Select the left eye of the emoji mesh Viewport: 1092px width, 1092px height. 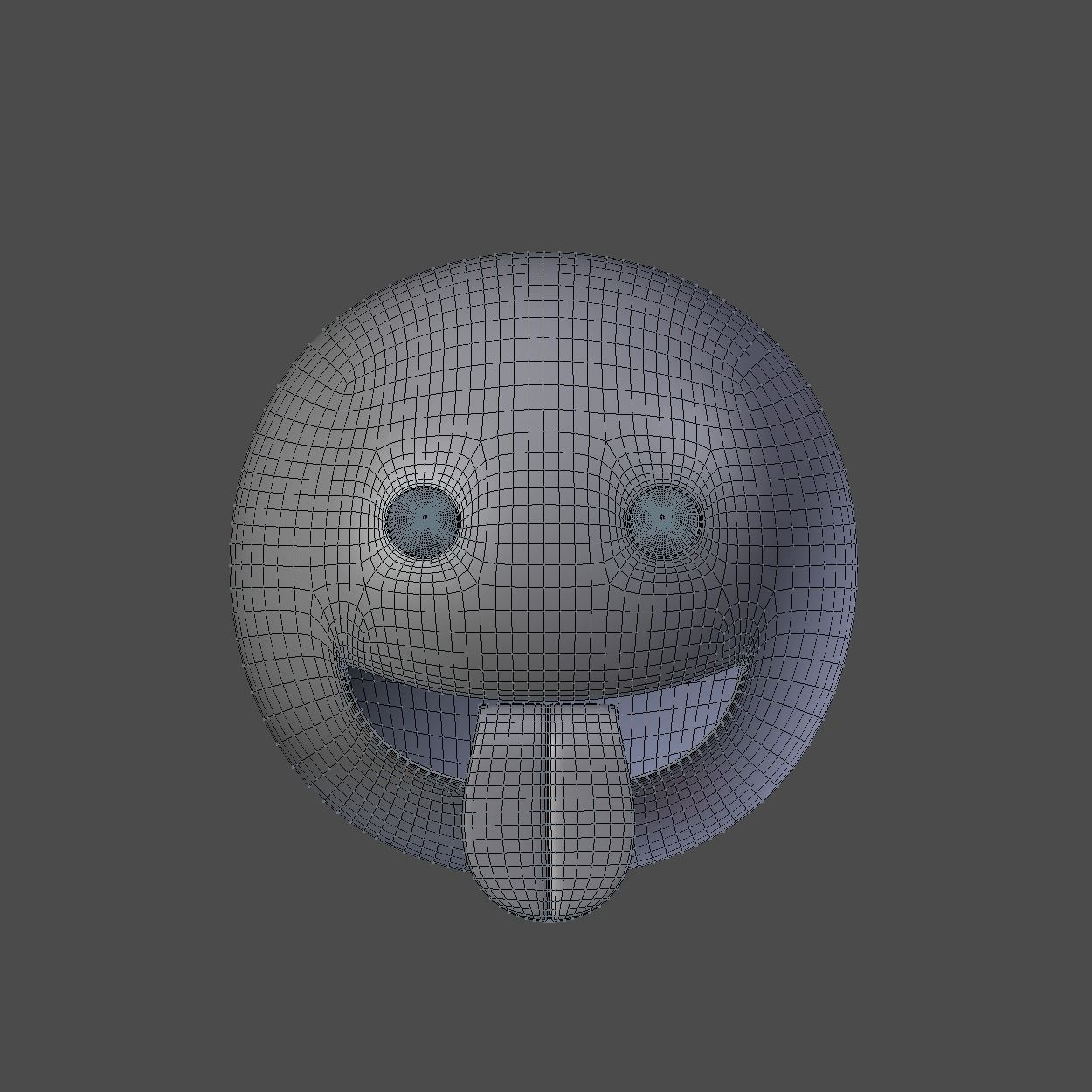pos(424,520)
